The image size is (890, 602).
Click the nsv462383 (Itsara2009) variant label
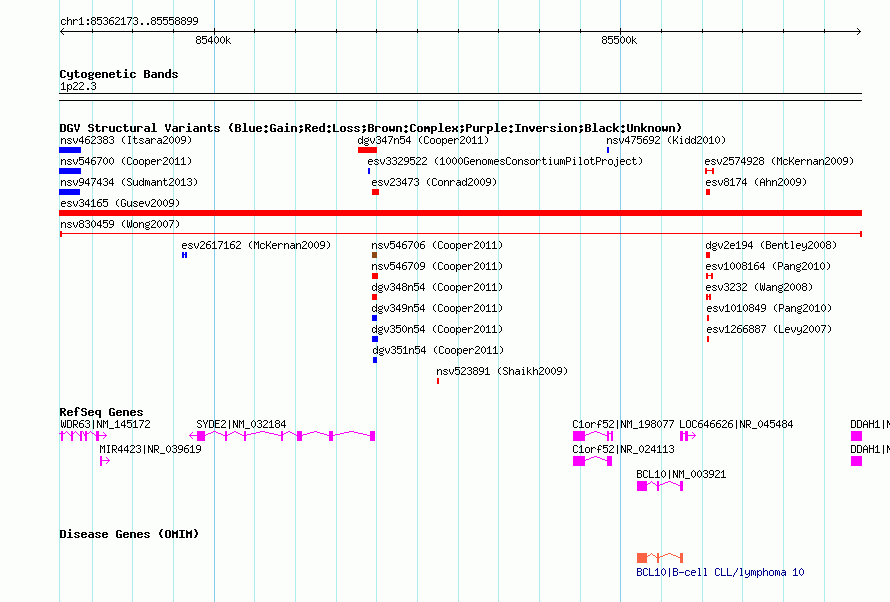click(x=126, y=140)
